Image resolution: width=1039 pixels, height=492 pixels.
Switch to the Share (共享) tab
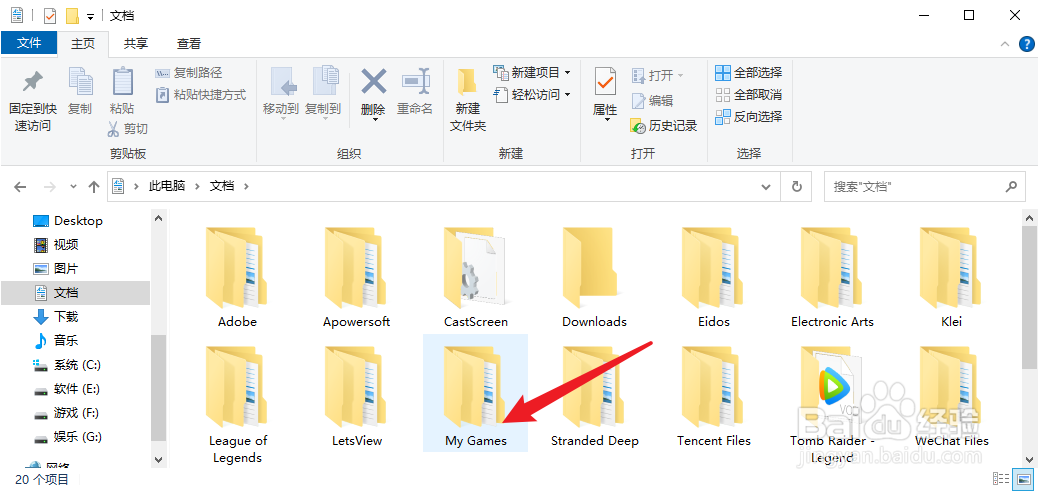pos(136,44)
